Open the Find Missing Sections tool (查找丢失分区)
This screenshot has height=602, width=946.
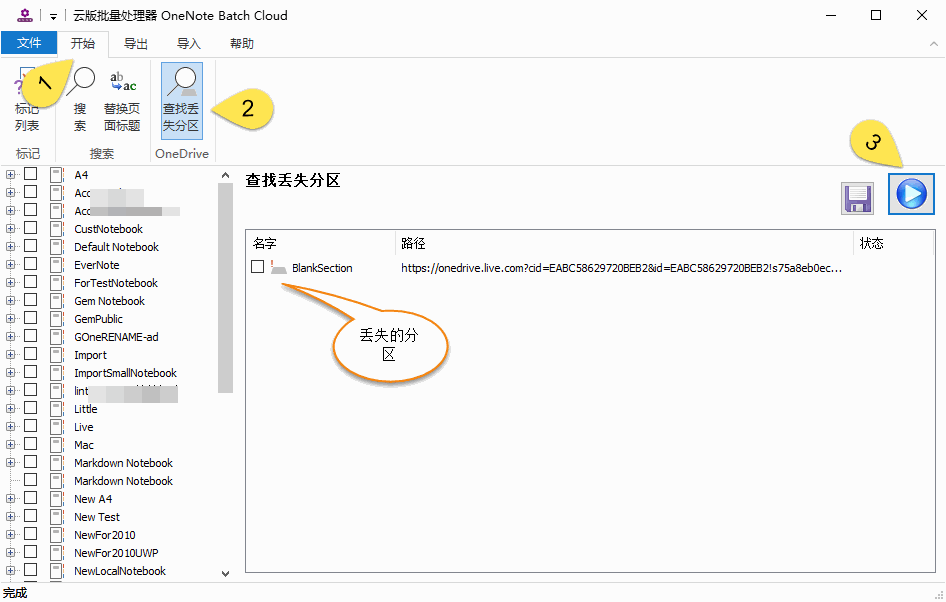(x=181, y=100)
